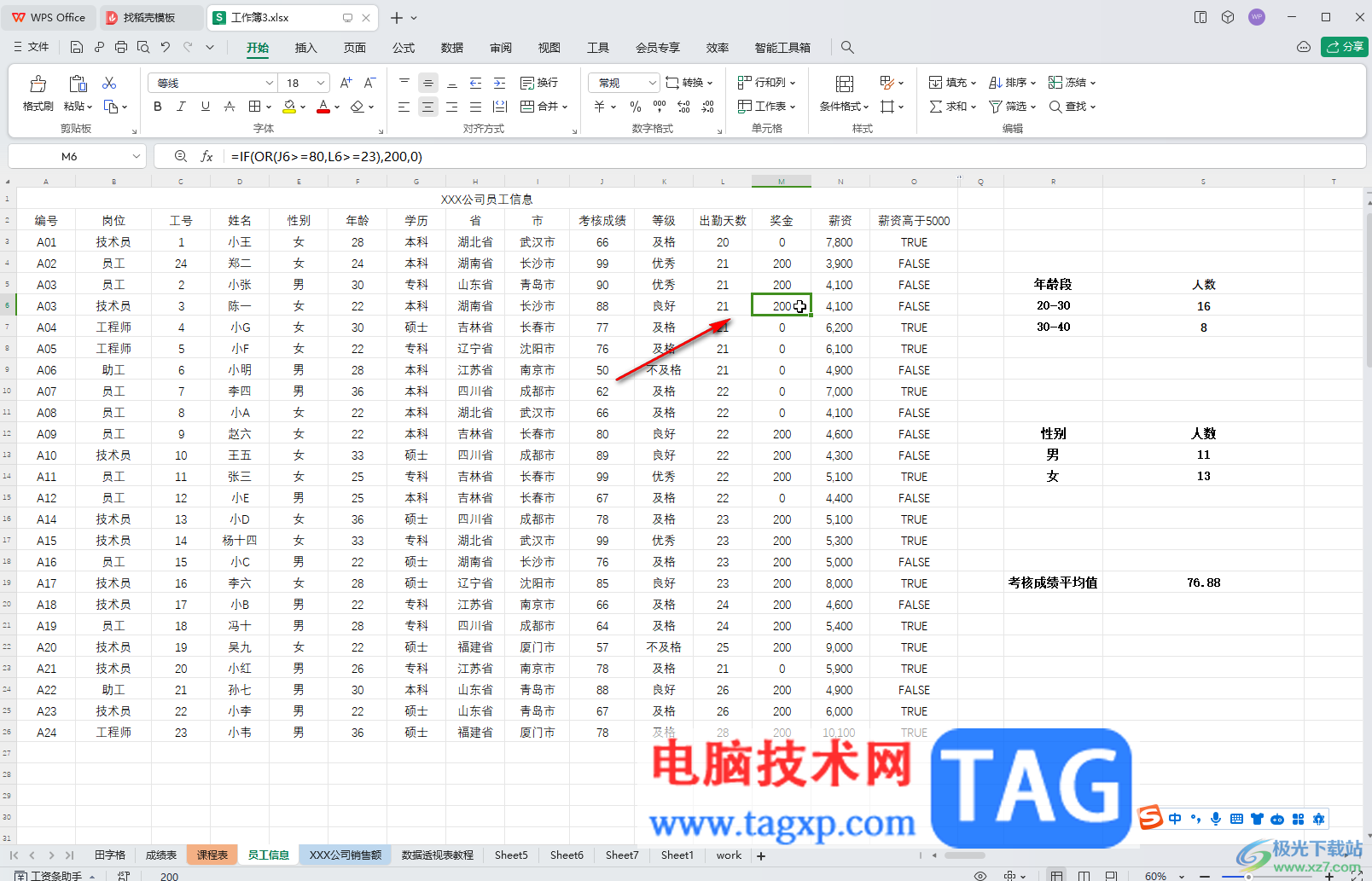Viewport: 1372px width, 881px height.
Task: Click the Merge cells icon
Action: point(527,107)
